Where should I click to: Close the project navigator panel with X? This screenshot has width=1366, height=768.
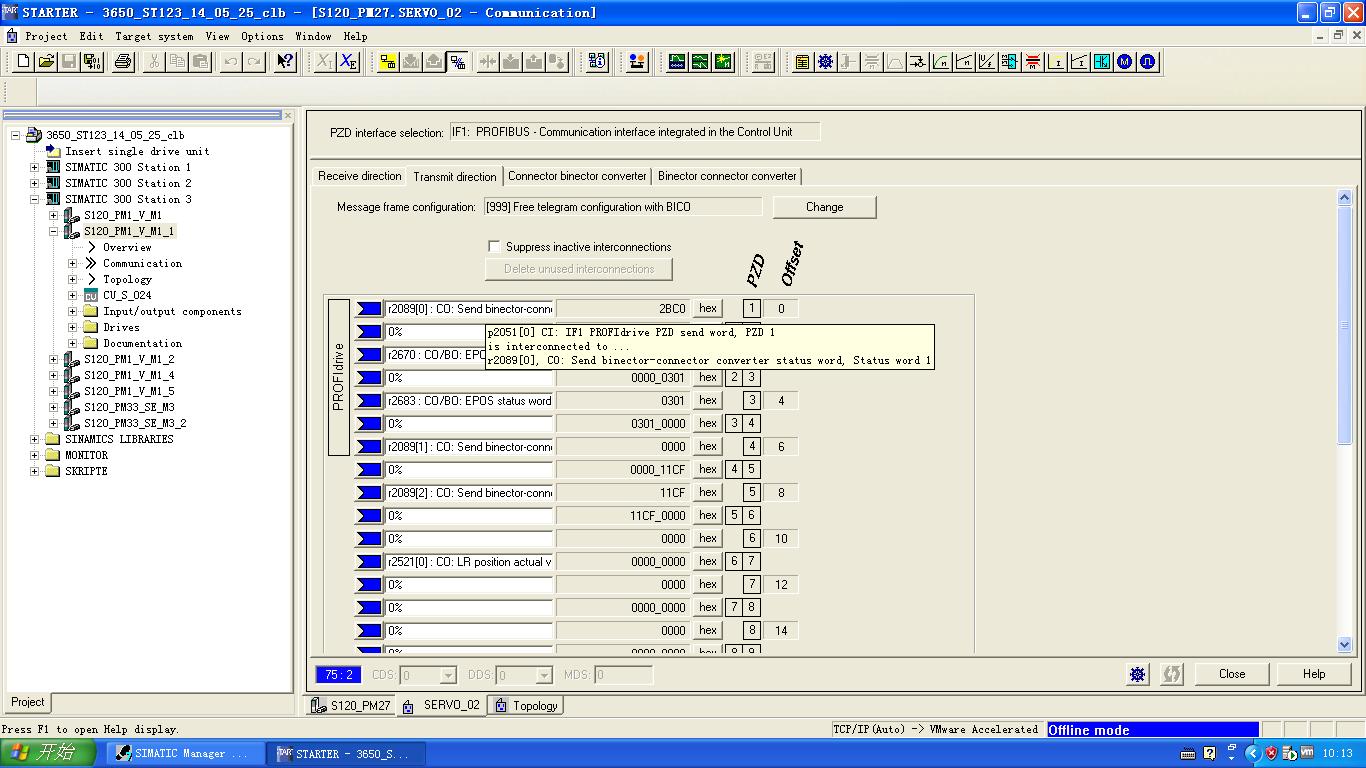(x=288, y=115)
